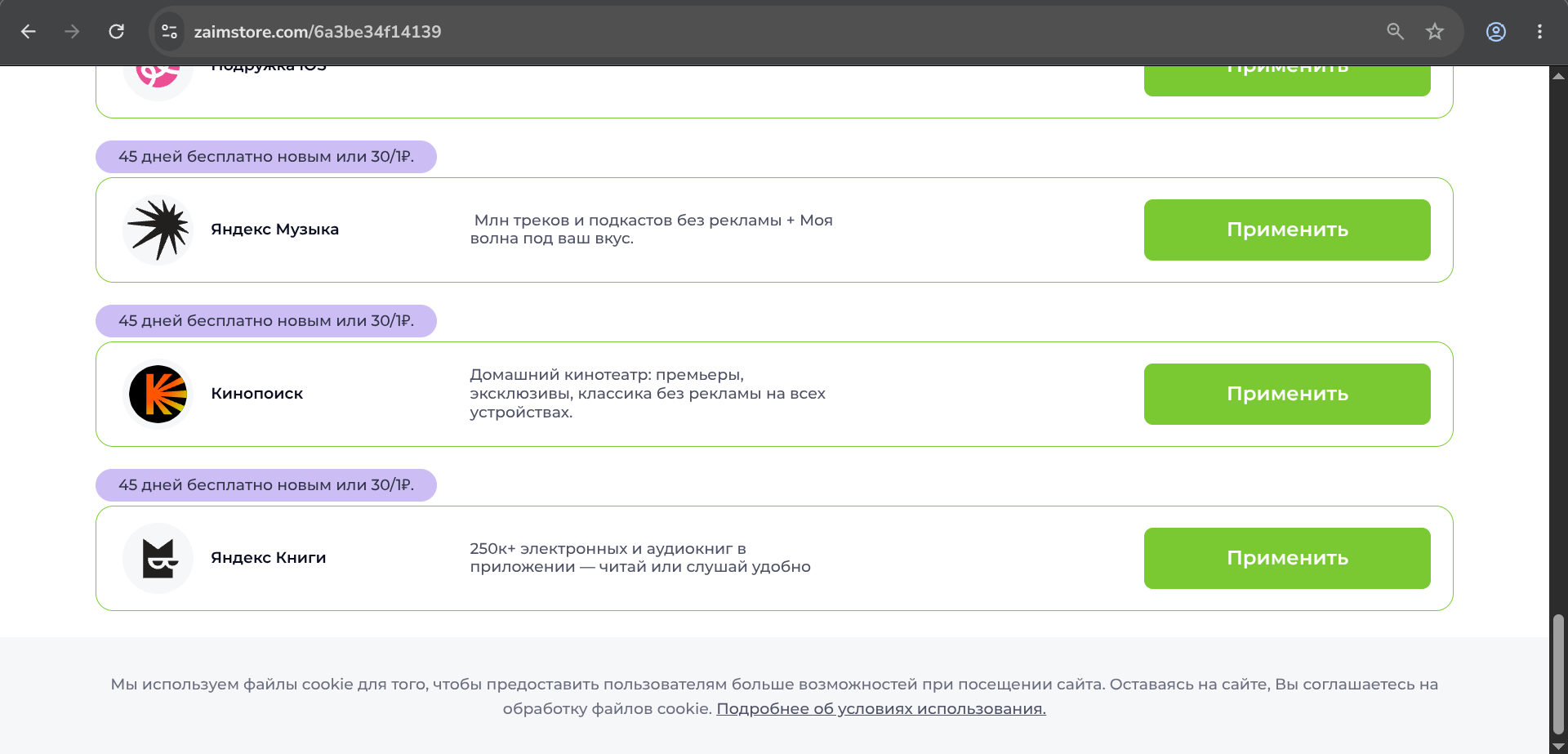Click the scrollbar down arrow
This screenshot has width=1568, height=754.
click(1558, 747)
